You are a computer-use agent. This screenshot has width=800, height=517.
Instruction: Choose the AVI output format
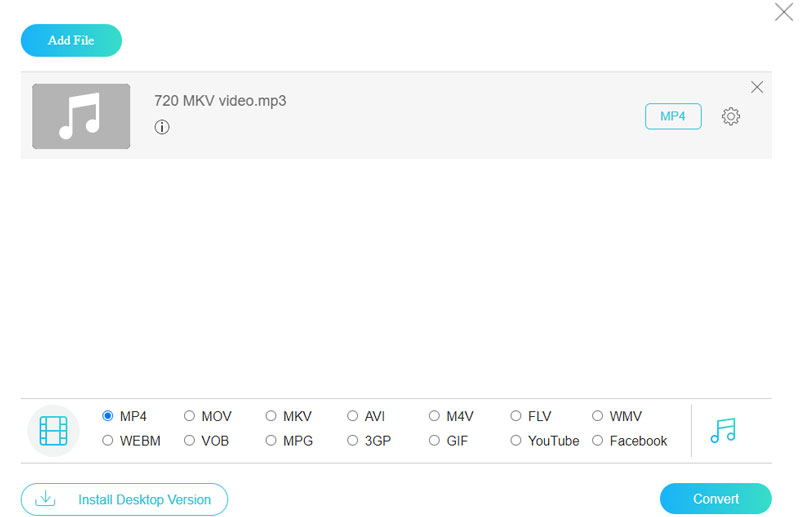pyautogui.click(x=353, y=416)
